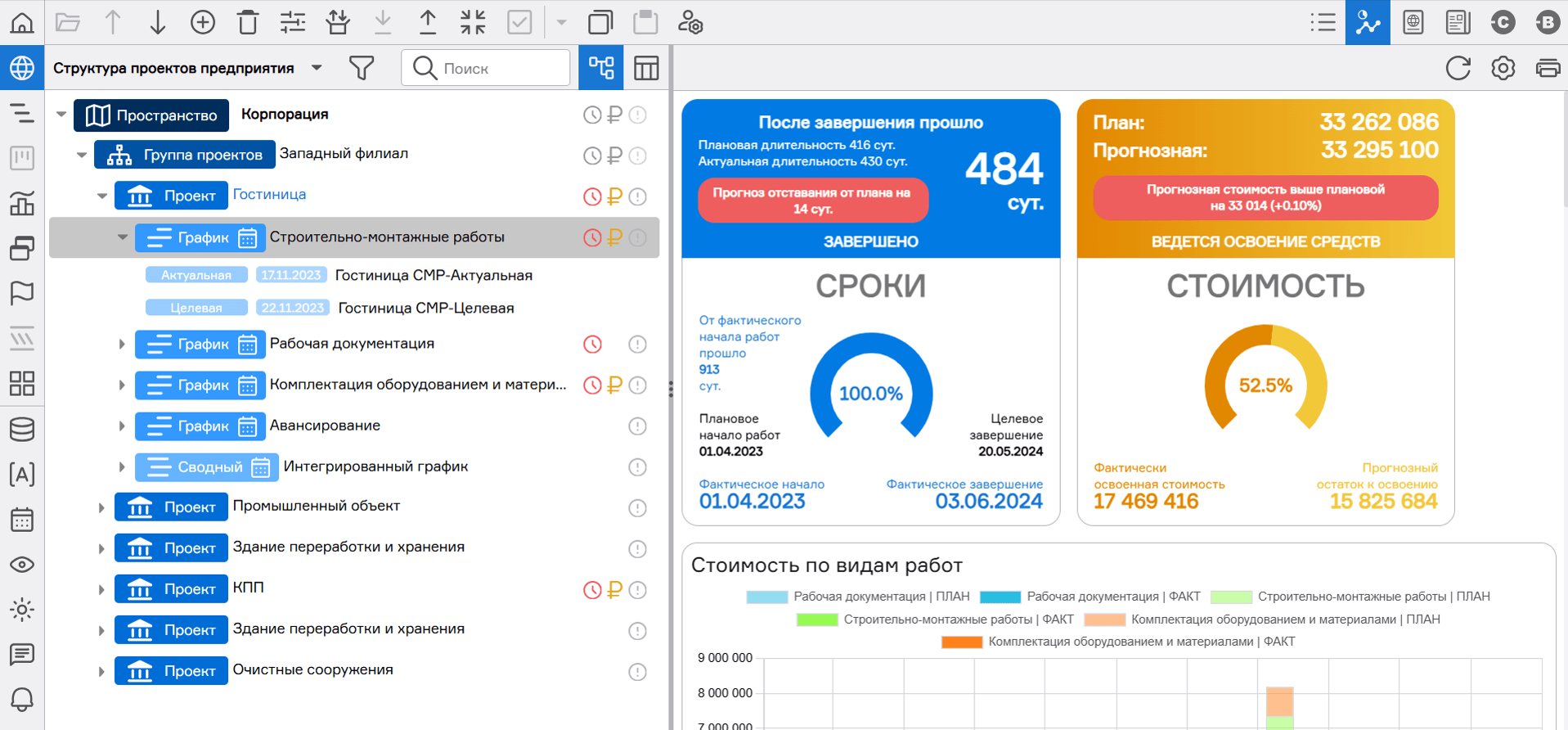The width and height of the screenshot is (1568, 730).
Task: Open the Структура проектов предприятия dropdown
Action: click(317, 68)
